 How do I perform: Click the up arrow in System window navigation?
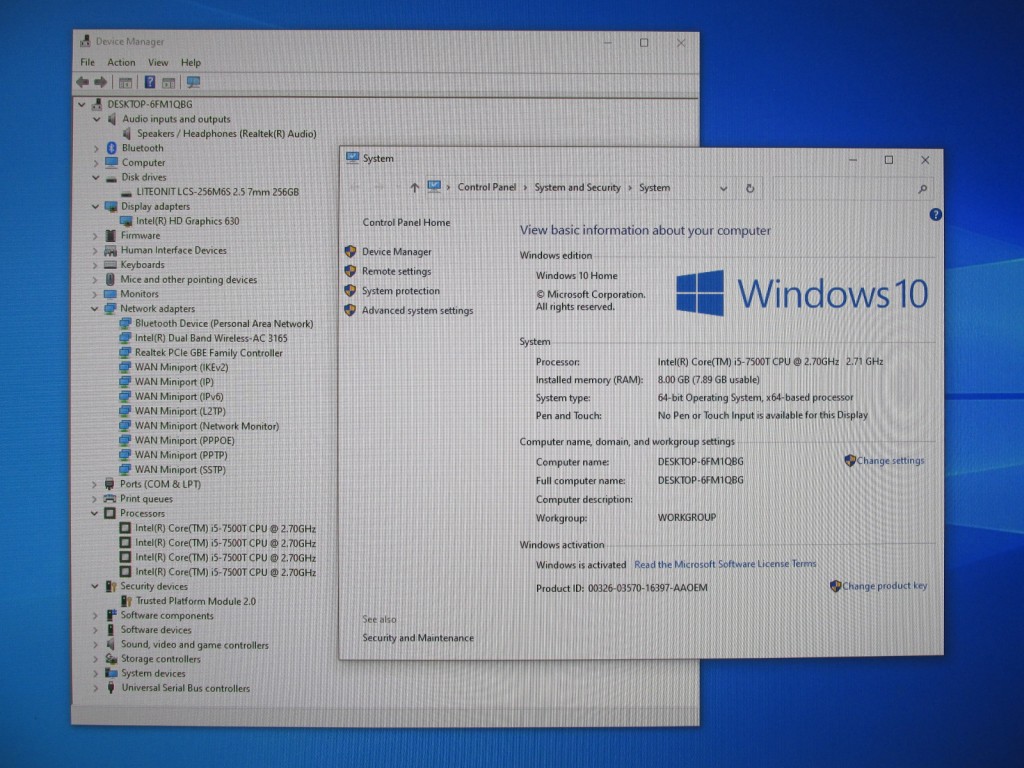(x=414, y=188)
